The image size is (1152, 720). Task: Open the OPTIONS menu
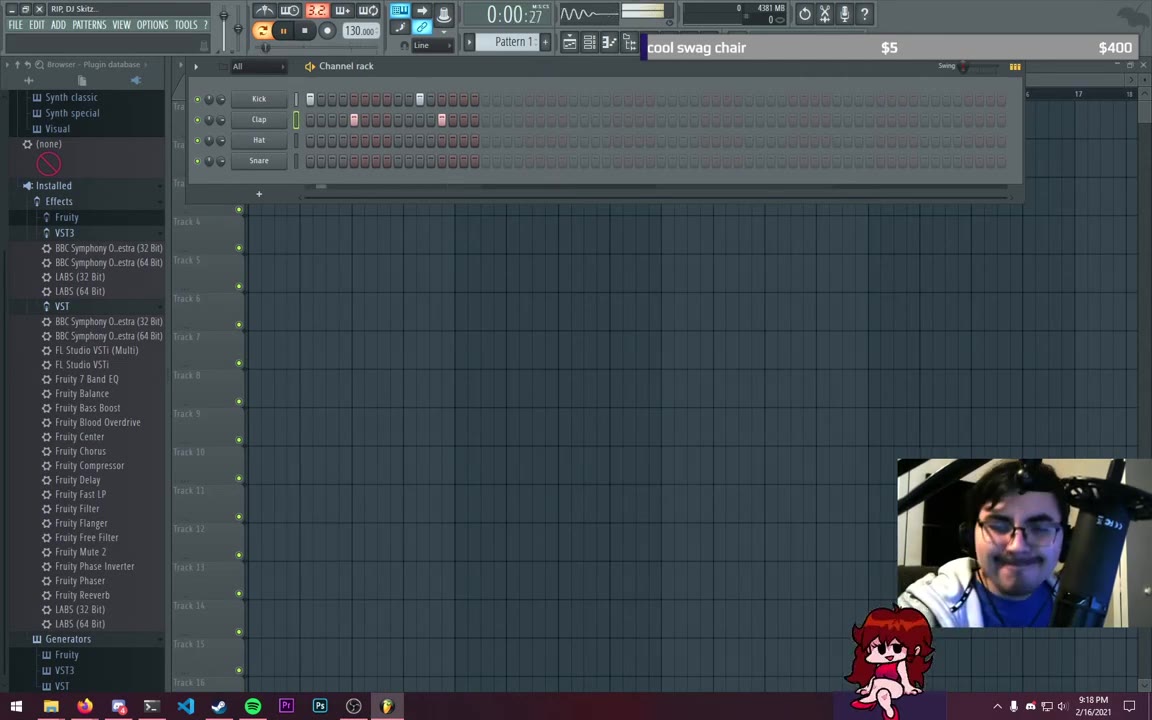coord(152,25)
